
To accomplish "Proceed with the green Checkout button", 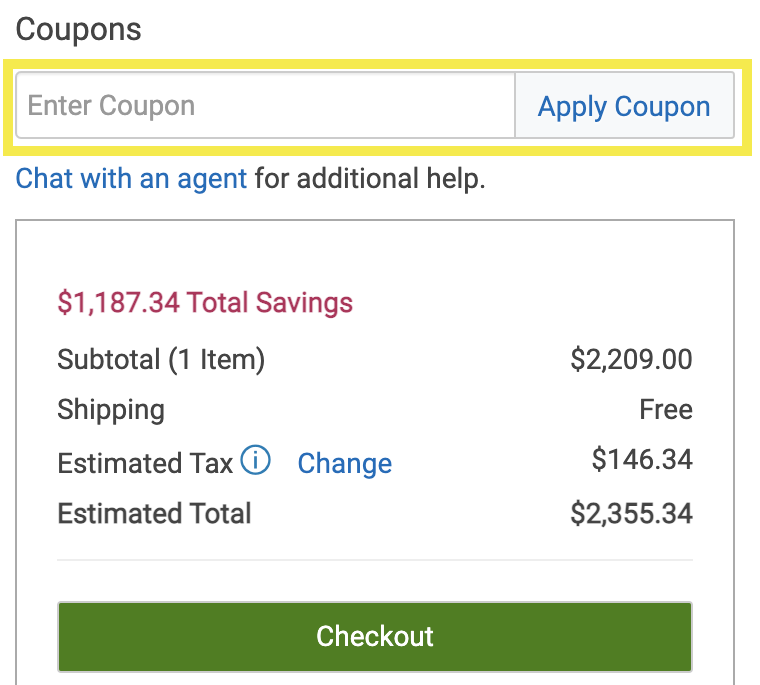I will (x=374, y=637).
